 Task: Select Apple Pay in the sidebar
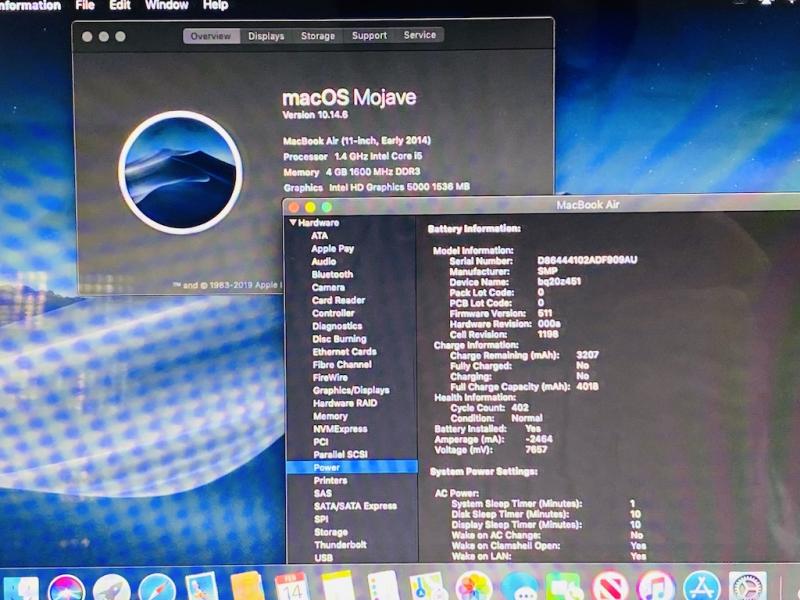tap(332, 248)
